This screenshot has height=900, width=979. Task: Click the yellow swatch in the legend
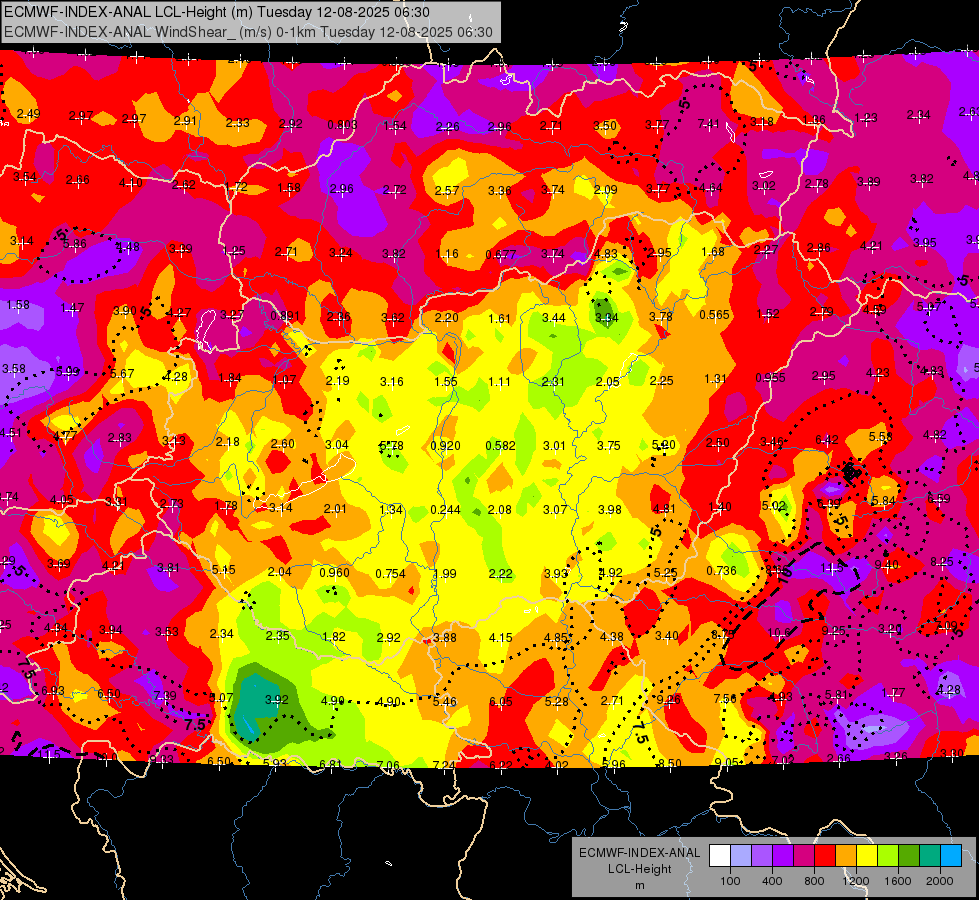coord(867,856)
